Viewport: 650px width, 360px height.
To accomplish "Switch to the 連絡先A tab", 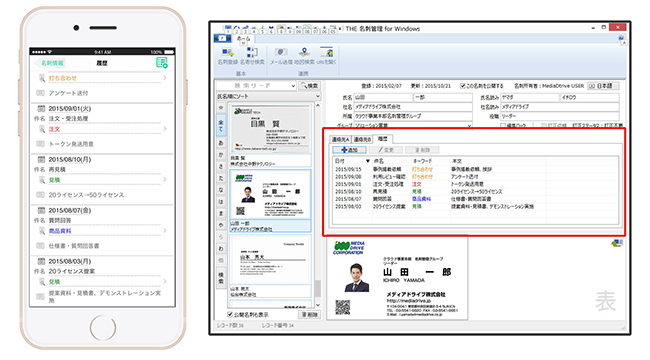I will [x=340, y=139].
